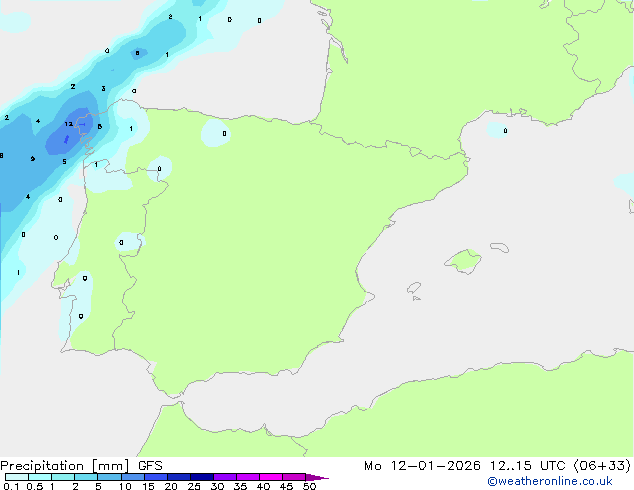Select the 2–5 mm legend color box
Screen dimensions: 634x490
coord(86,477)
